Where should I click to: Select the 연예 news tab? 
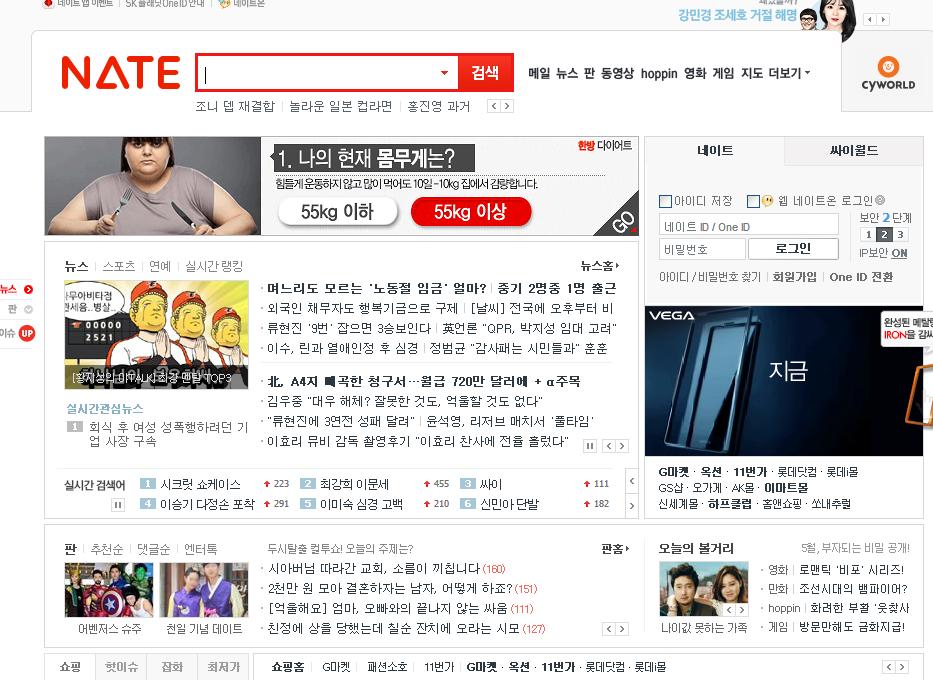point(159,267)
